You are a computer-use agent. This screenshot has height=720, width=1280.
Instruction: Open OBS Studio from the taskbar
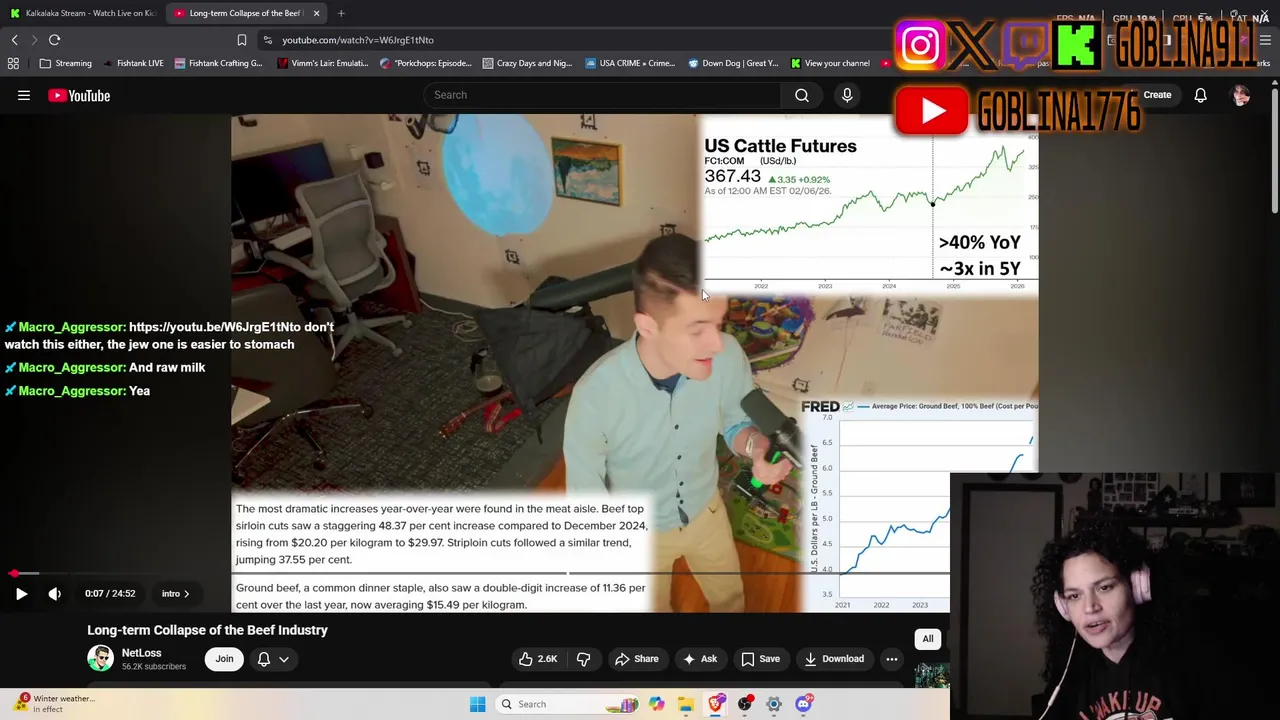[745, 704]
